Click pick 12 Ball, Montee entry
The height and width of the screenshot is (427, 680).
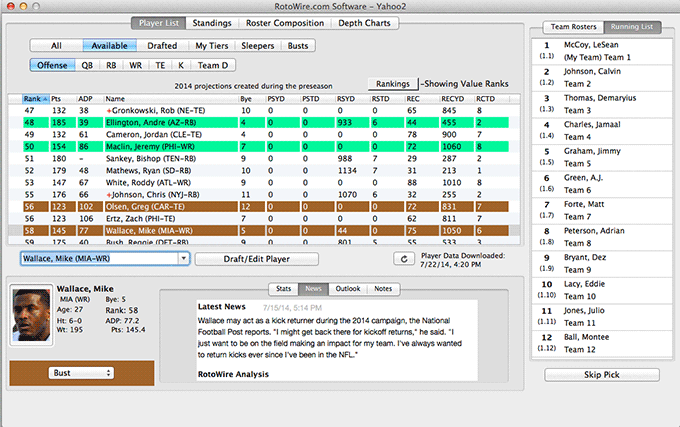click(602, 343)
